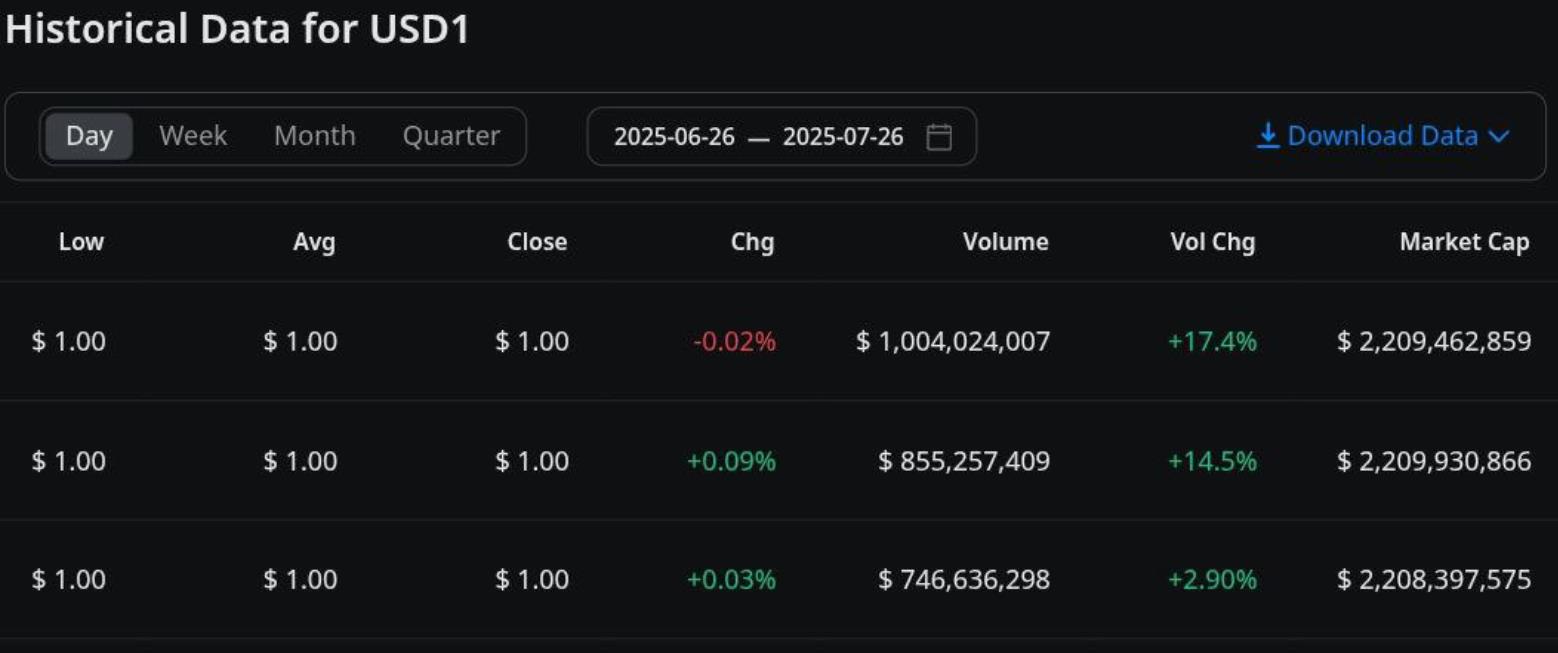Sort by the Volume column header
Viewport: 1558px width, 653px height.
pos(1006,242)
